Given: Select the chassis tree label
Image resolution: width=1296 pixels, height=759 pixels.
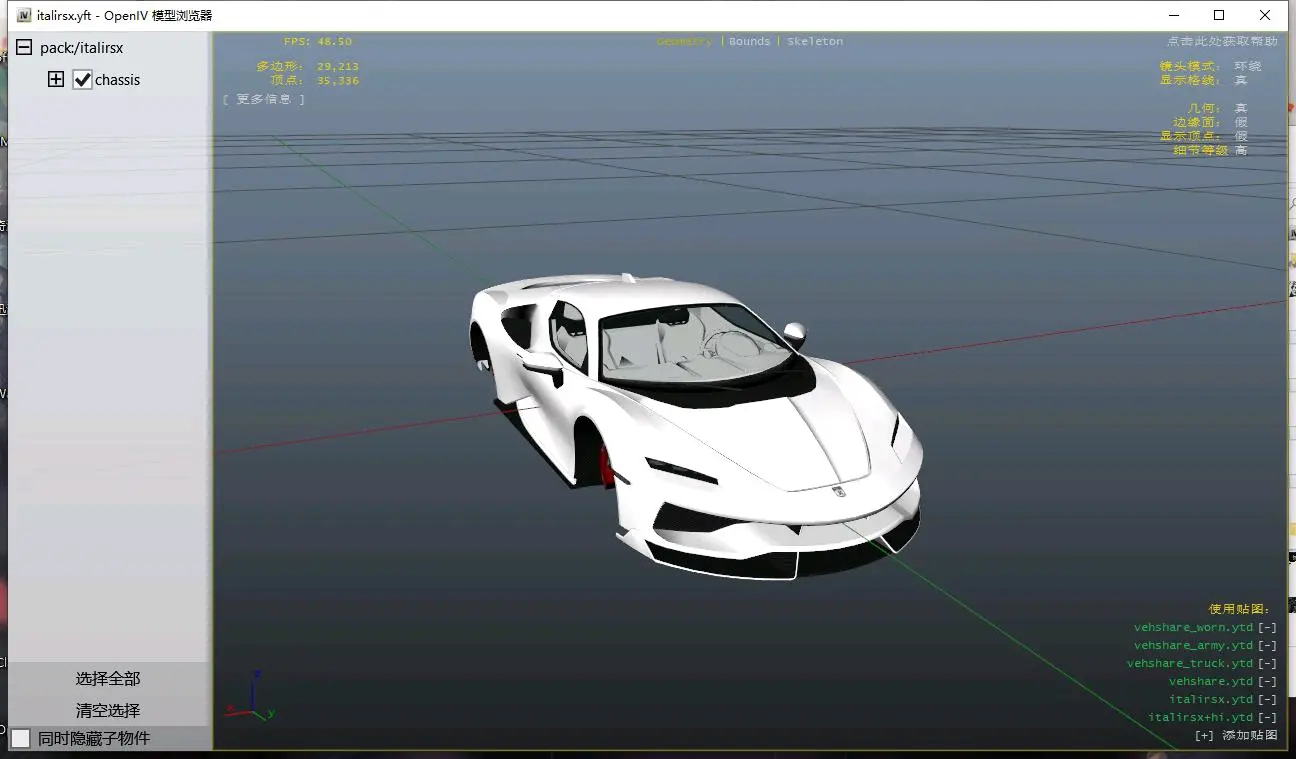Looking at the screenshot, I should click(118, 80).
